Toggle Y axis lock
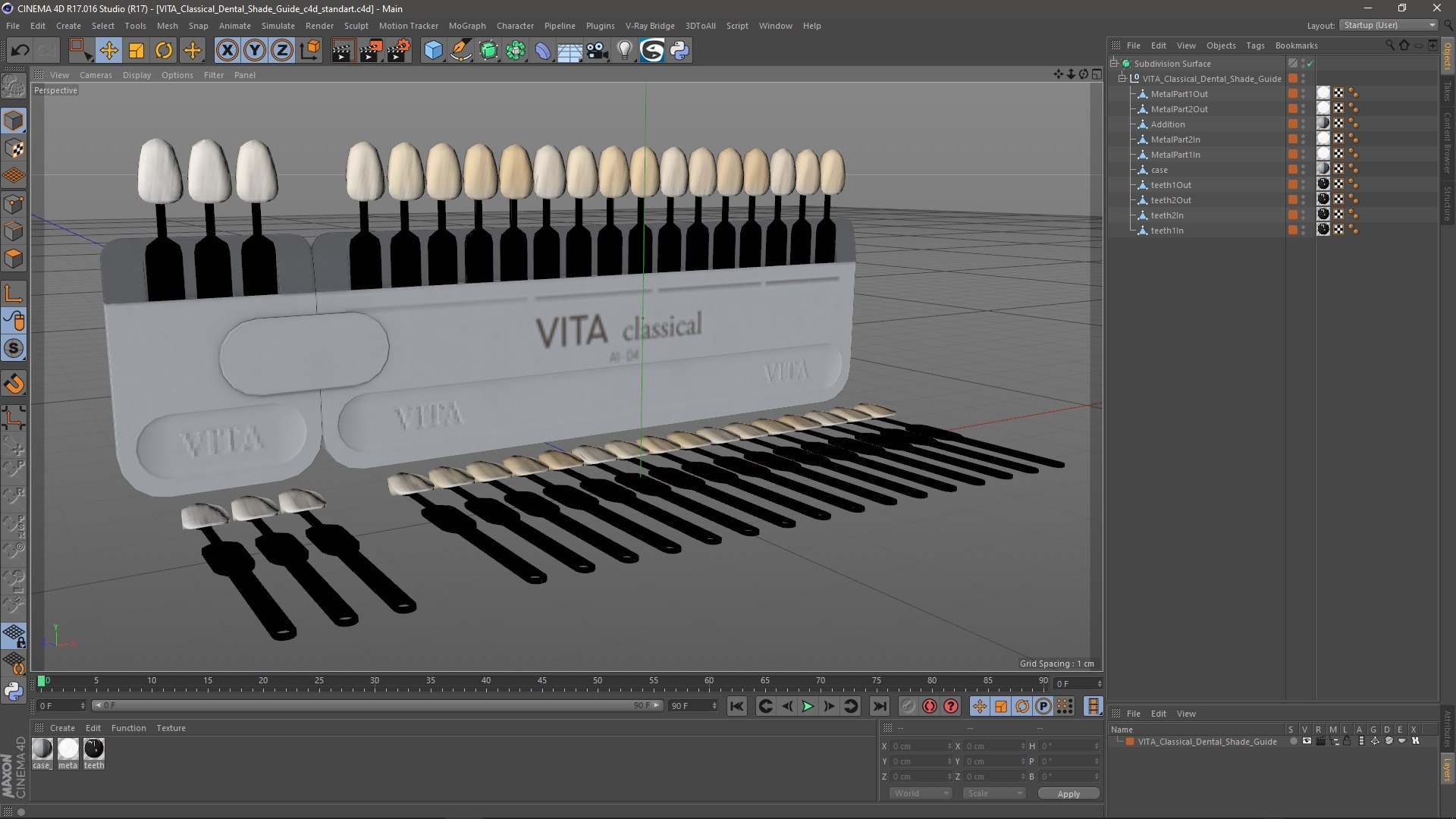This screenshot has width=1456, height=819. click(x=255, y=51)
